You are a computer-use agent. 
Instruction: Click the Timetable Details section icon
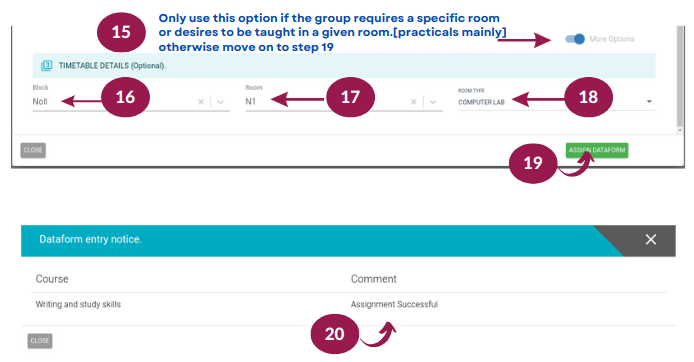pyautogui.click(x=46, y=65)
